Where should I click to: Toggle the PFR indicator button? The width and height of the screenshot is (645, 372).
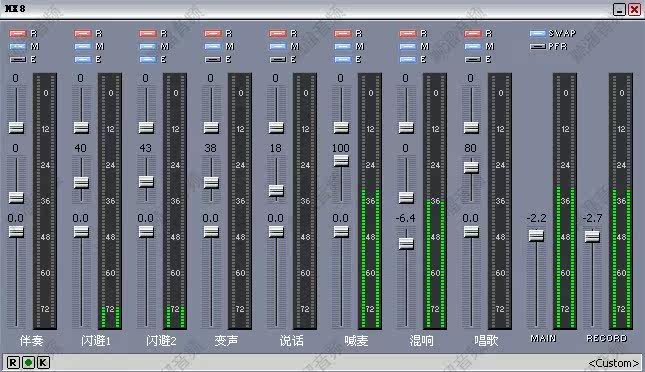tap(538, 46)
